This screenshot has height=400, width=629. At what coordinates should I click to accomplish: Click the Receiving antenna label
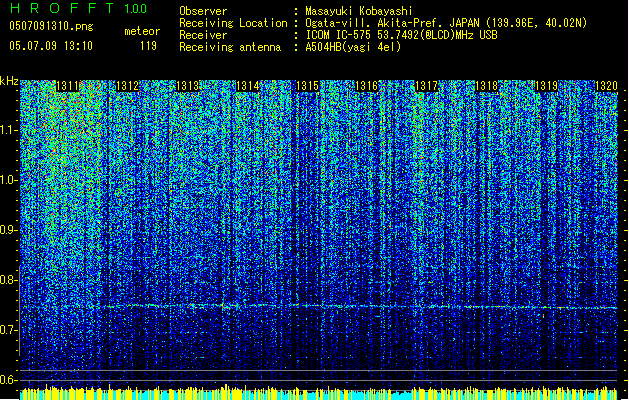click(x=230, y=47)
